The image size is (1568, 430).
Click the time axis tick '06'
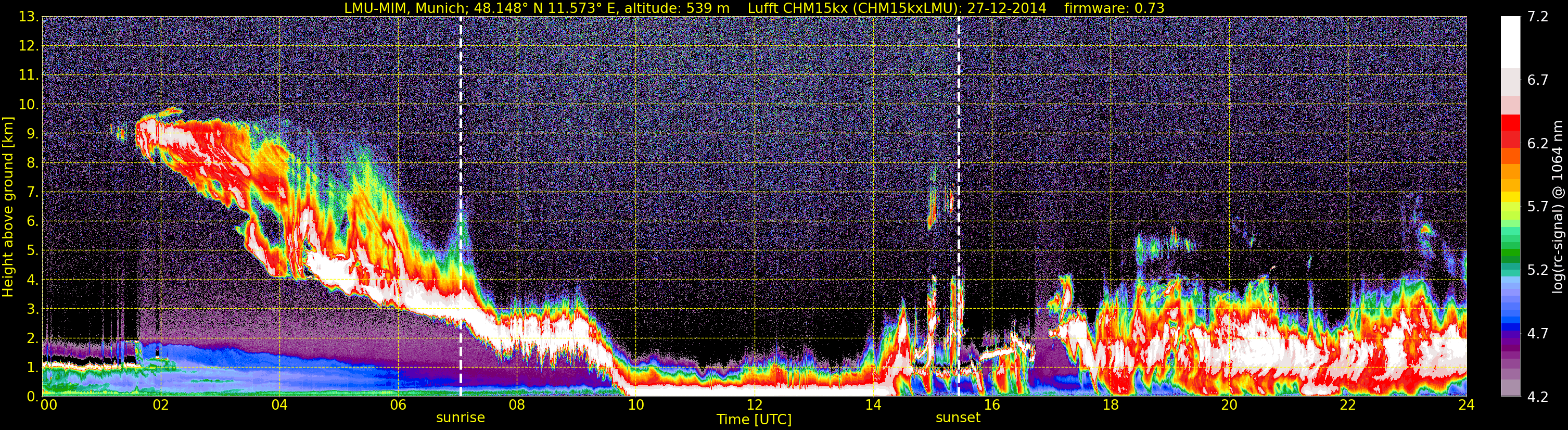pos(398,405)
